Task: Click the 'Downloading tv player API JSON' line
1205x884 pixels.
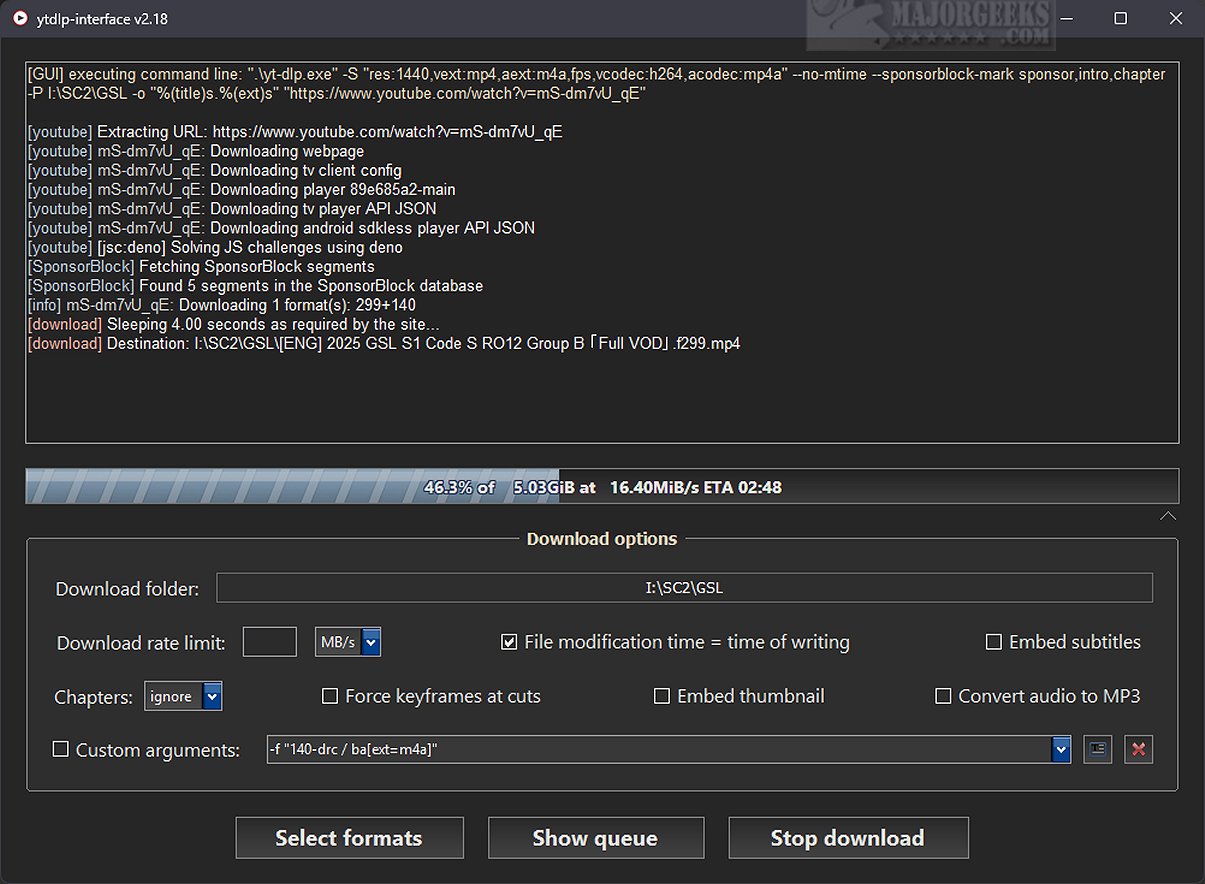Action: coord(232,209)
